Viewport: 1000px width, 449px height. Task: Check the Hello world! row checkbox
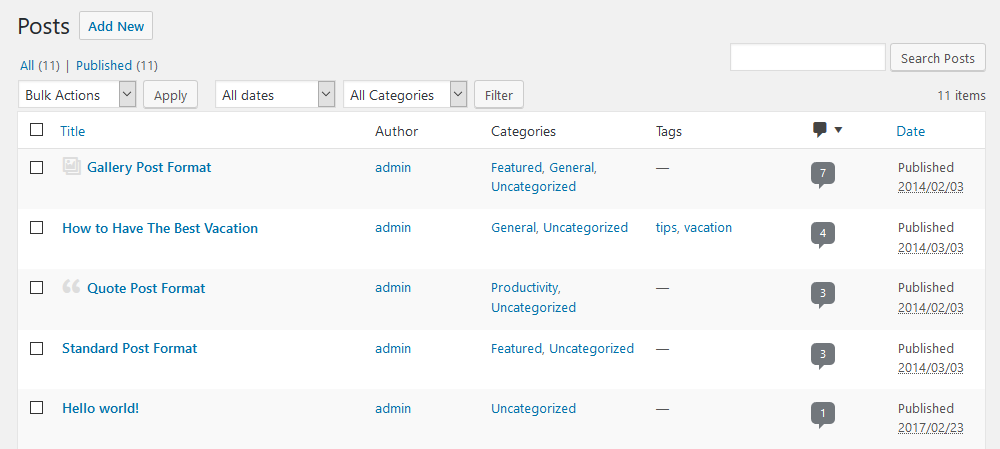click(36, 408)
